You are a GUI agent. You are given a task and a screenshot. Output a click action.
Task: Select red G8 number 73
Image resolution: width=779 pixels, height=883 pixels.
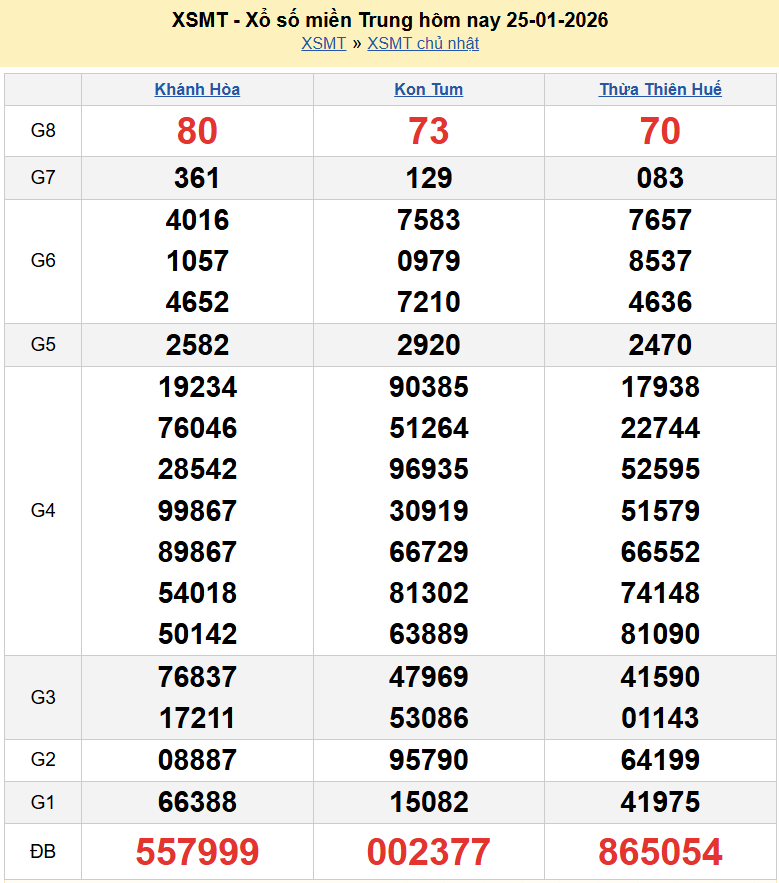pyautogui.click(x=428, y=131)
